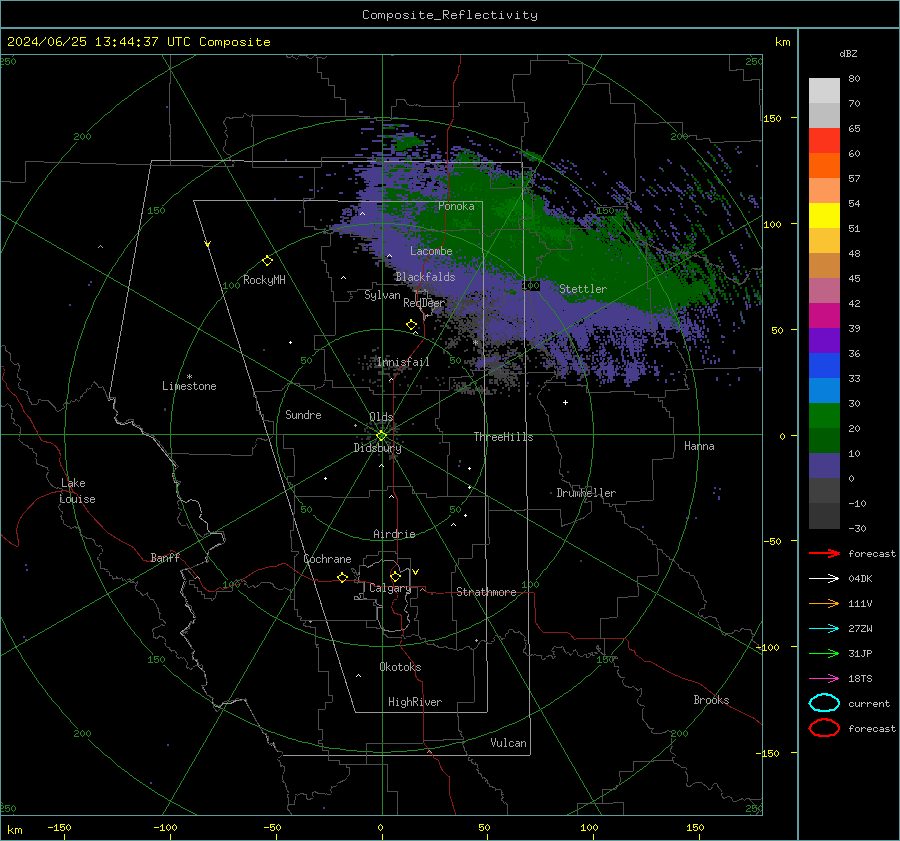Click the HighRiver town label

click(x=415, y=702)
